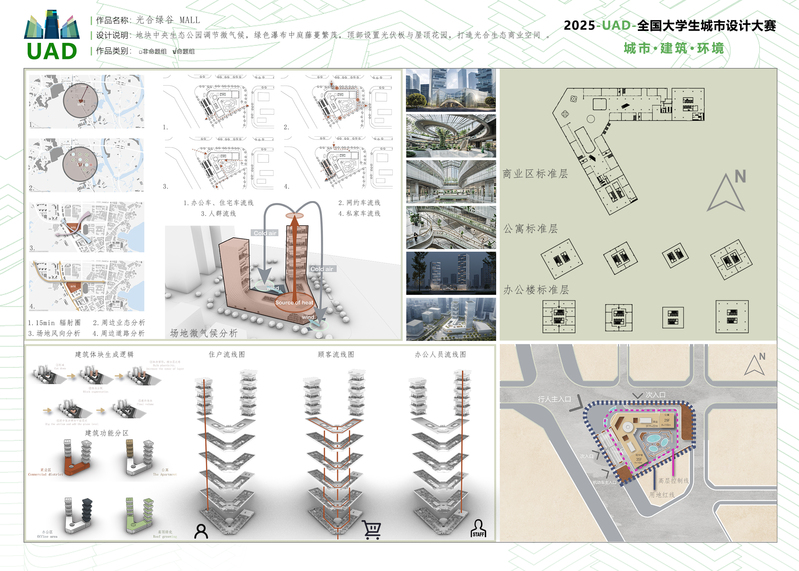Screen dimensions: 799x571
Task: Click the green roof greening model
Action: click(139, 515)
